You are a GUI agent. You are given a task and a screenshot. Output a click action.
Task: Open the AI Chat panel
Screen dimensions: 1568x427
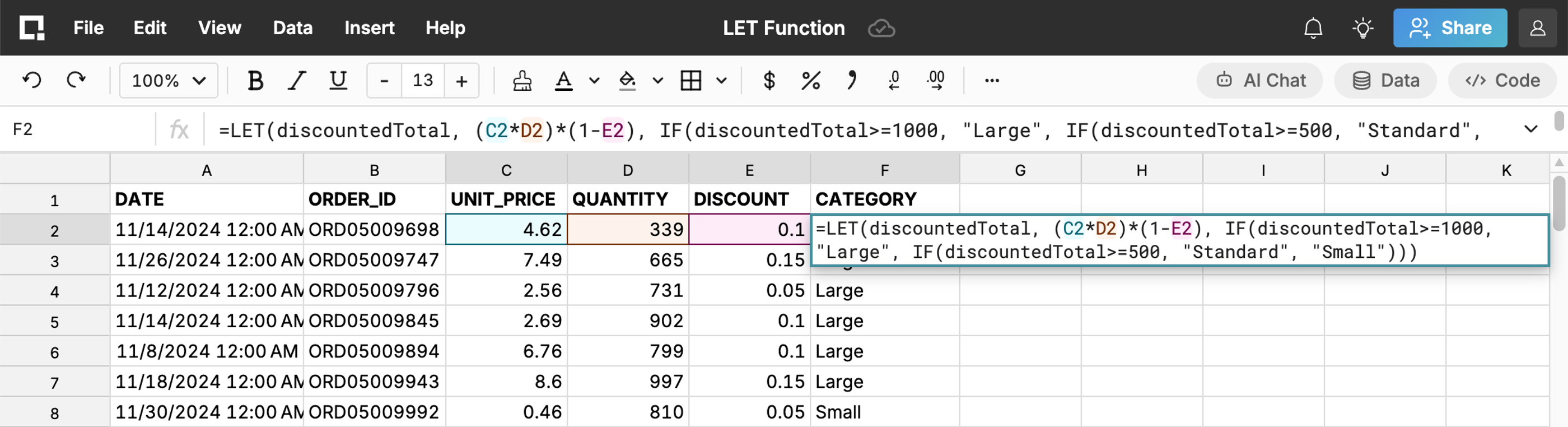coord(1260,80)
